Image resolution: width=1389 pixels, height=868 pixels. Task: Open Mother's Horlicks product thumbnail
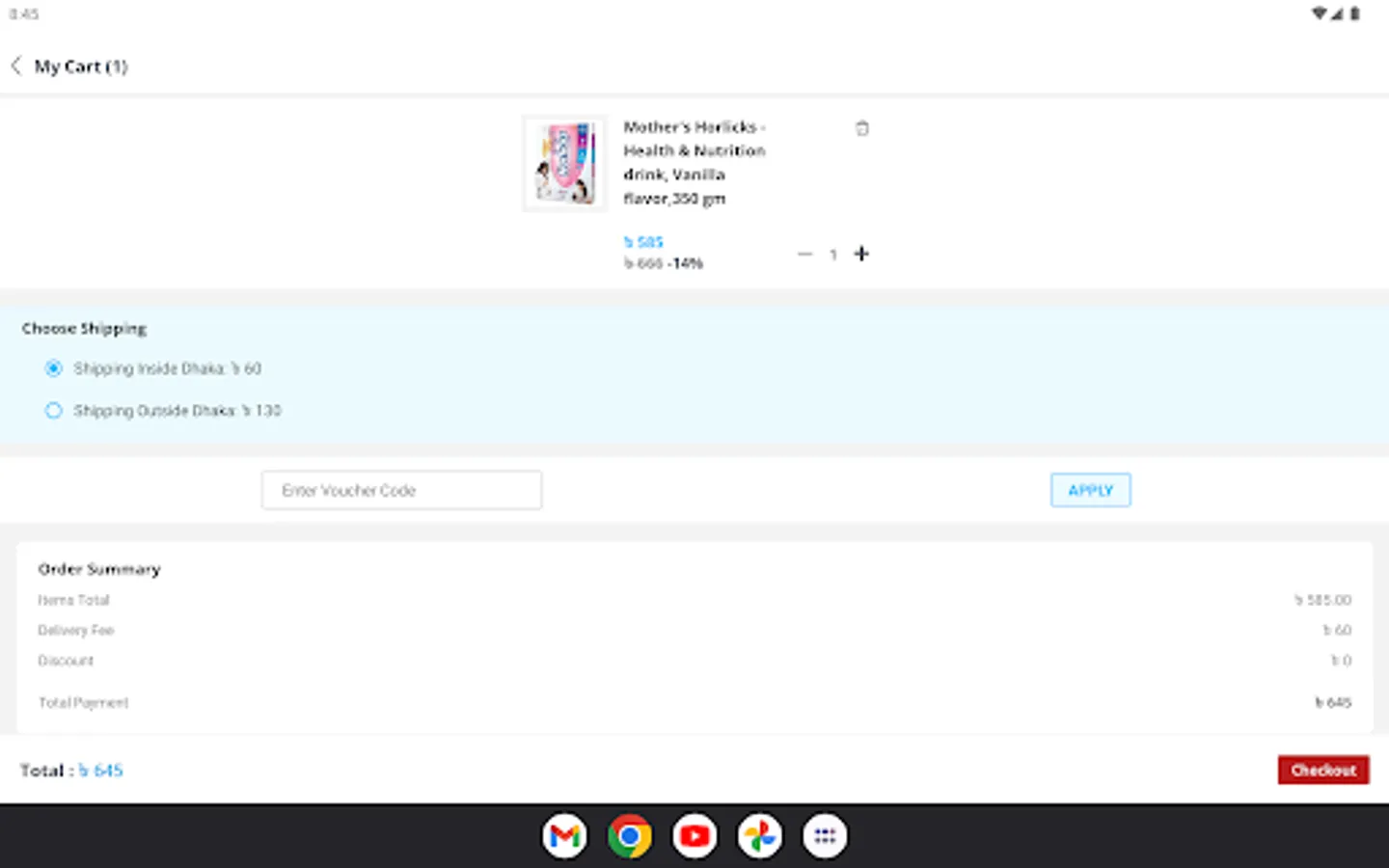click(x=565, y=163)
